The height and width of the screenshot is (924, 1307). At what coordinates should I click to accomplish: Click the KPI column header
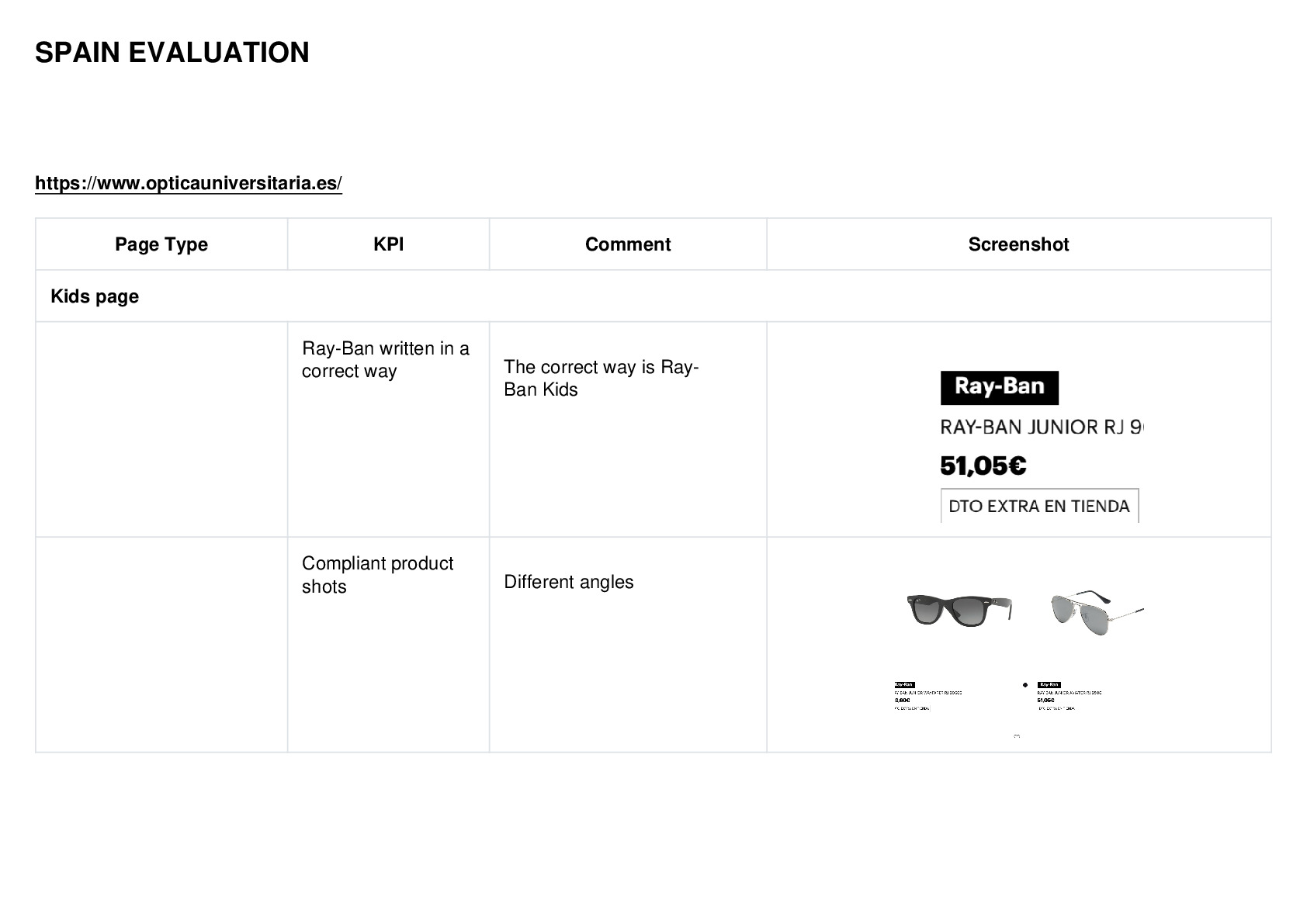(388, 244)
